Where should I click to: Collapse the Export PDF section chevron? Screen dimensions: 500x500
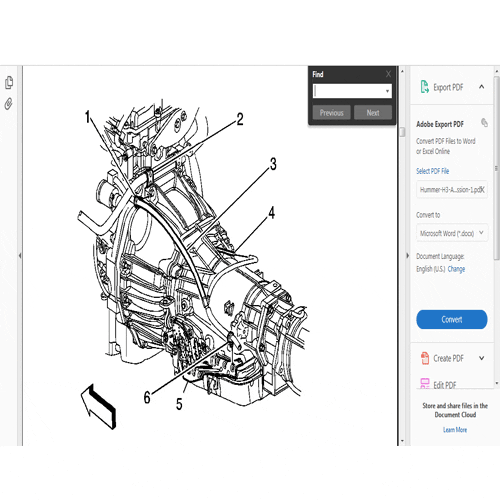coord(482,87)
